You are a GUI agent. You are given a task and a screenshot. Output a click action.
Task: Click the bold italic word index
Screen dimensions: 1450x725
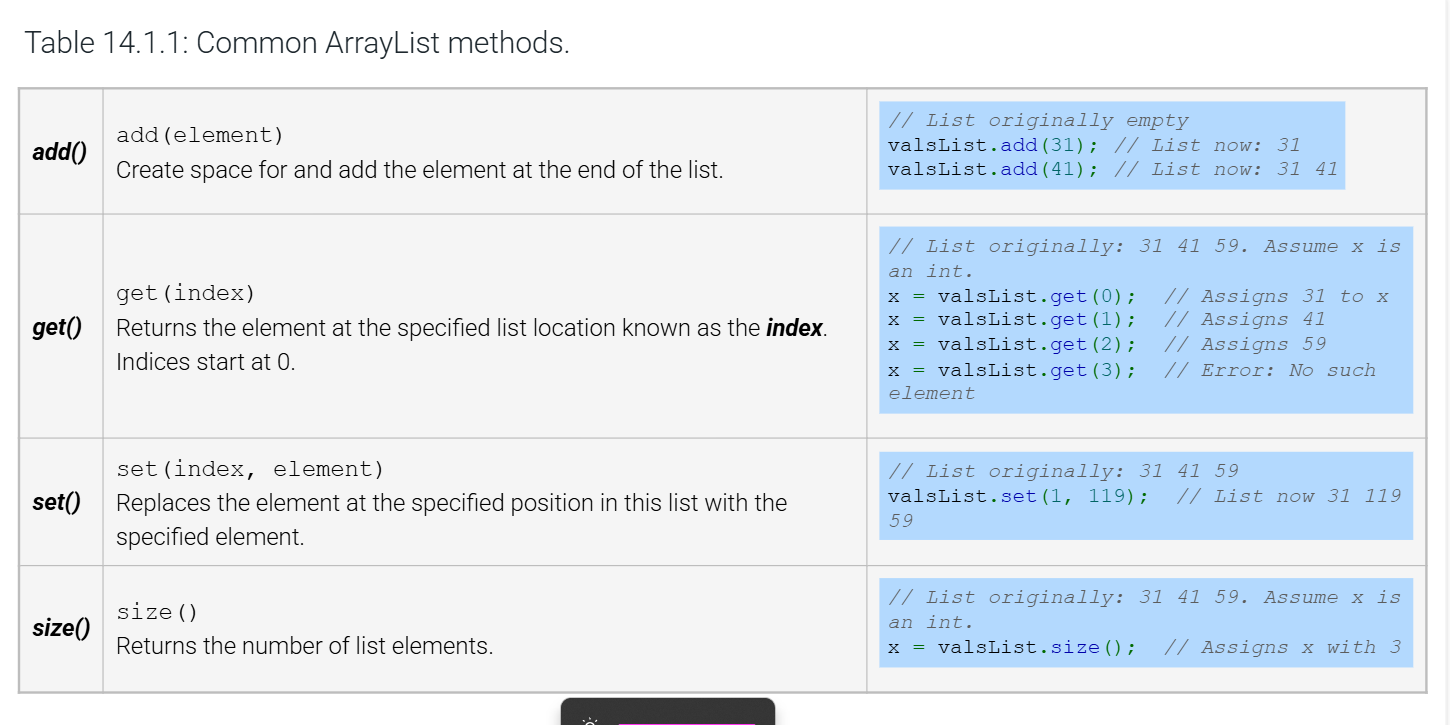click(794, 328)
